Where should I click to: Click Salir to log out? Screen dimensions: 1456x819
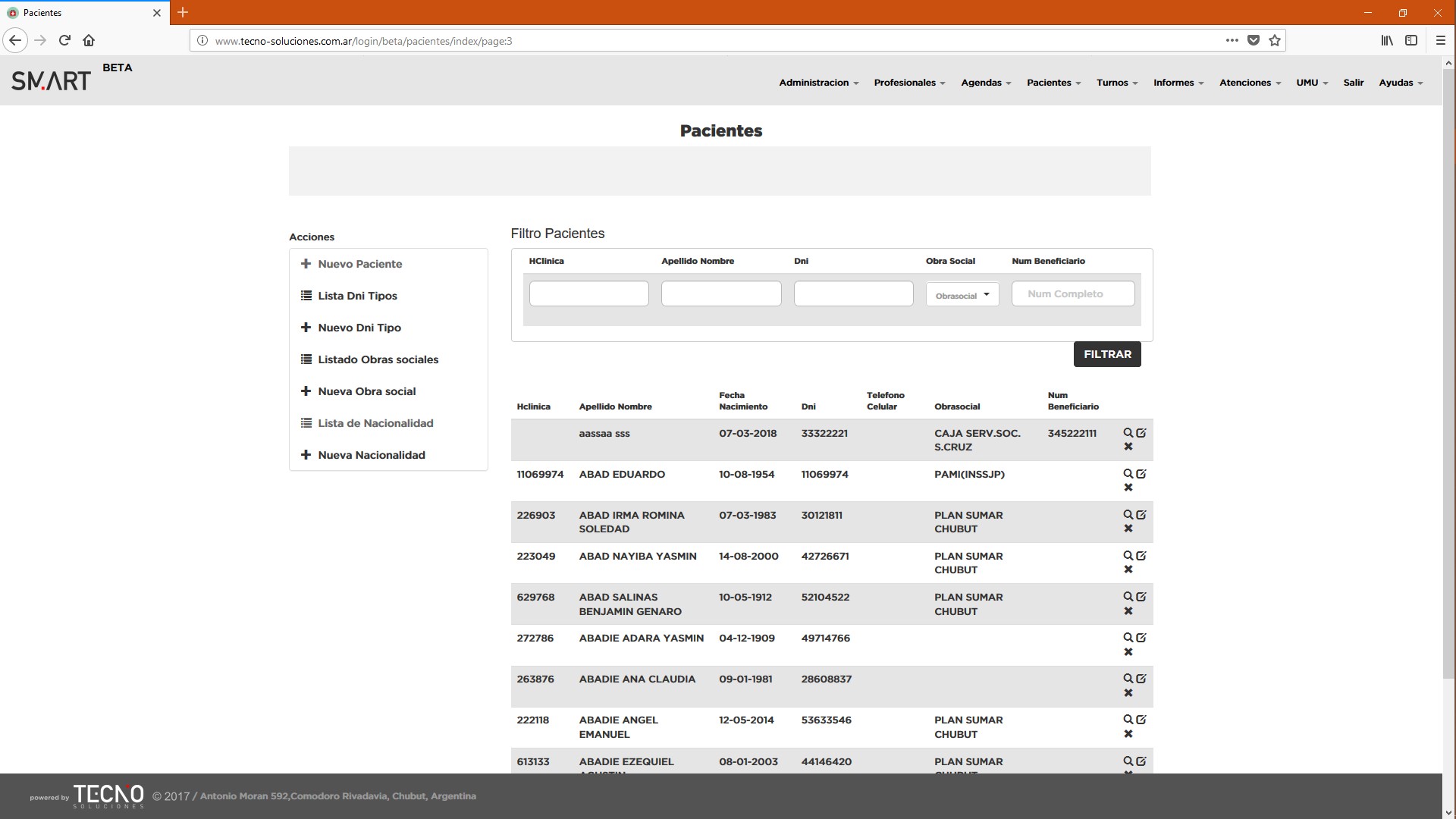pyautogui.click(x=1354, y=83)
